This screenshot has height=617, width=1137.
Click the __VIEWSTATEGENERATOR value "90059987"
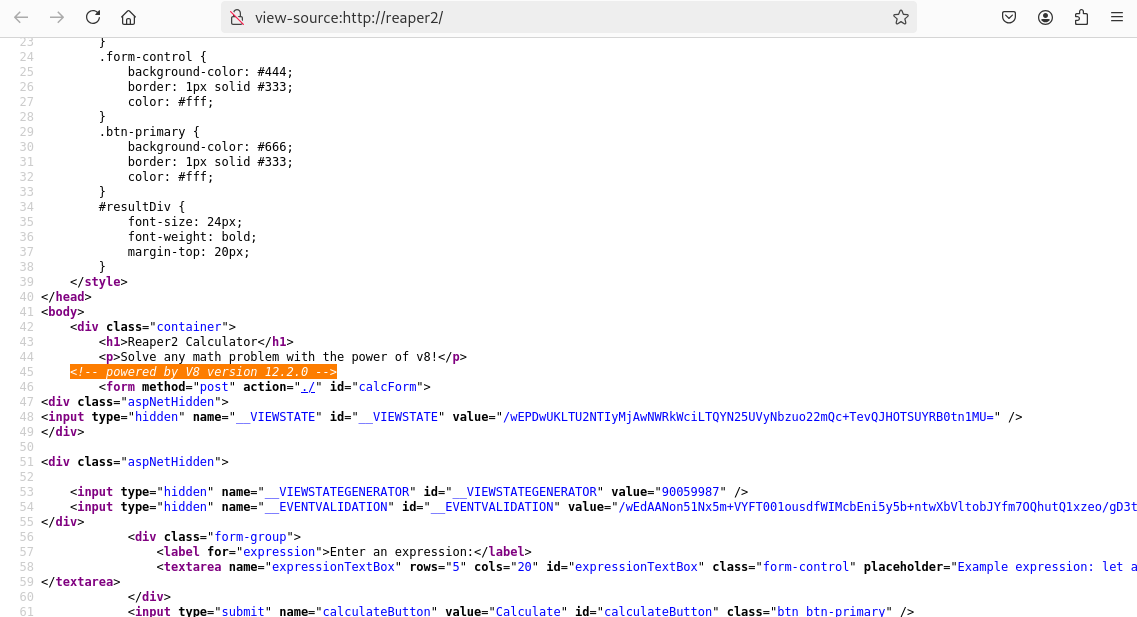(x=690, y=492)
